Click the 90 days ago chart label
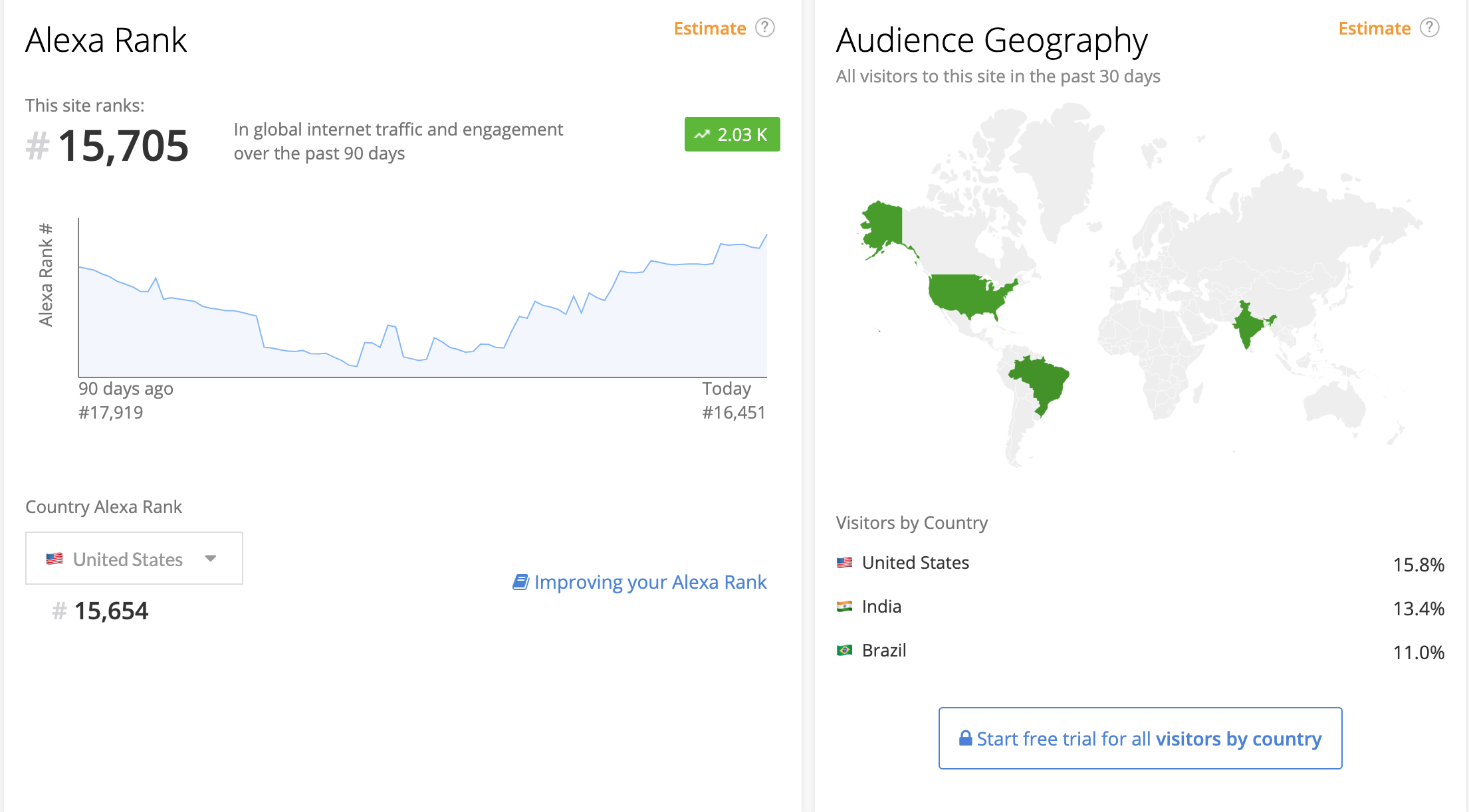The image size is (1469, 812). point(126,389)
